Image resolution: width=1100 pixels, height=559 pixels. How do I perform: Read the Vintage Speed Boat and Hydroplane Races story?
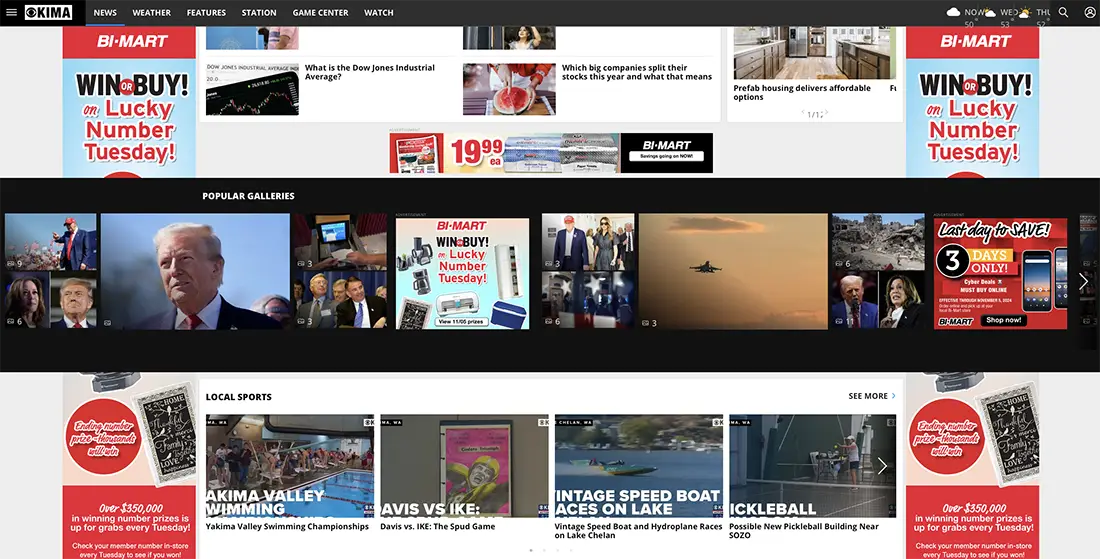click(638, 531)
